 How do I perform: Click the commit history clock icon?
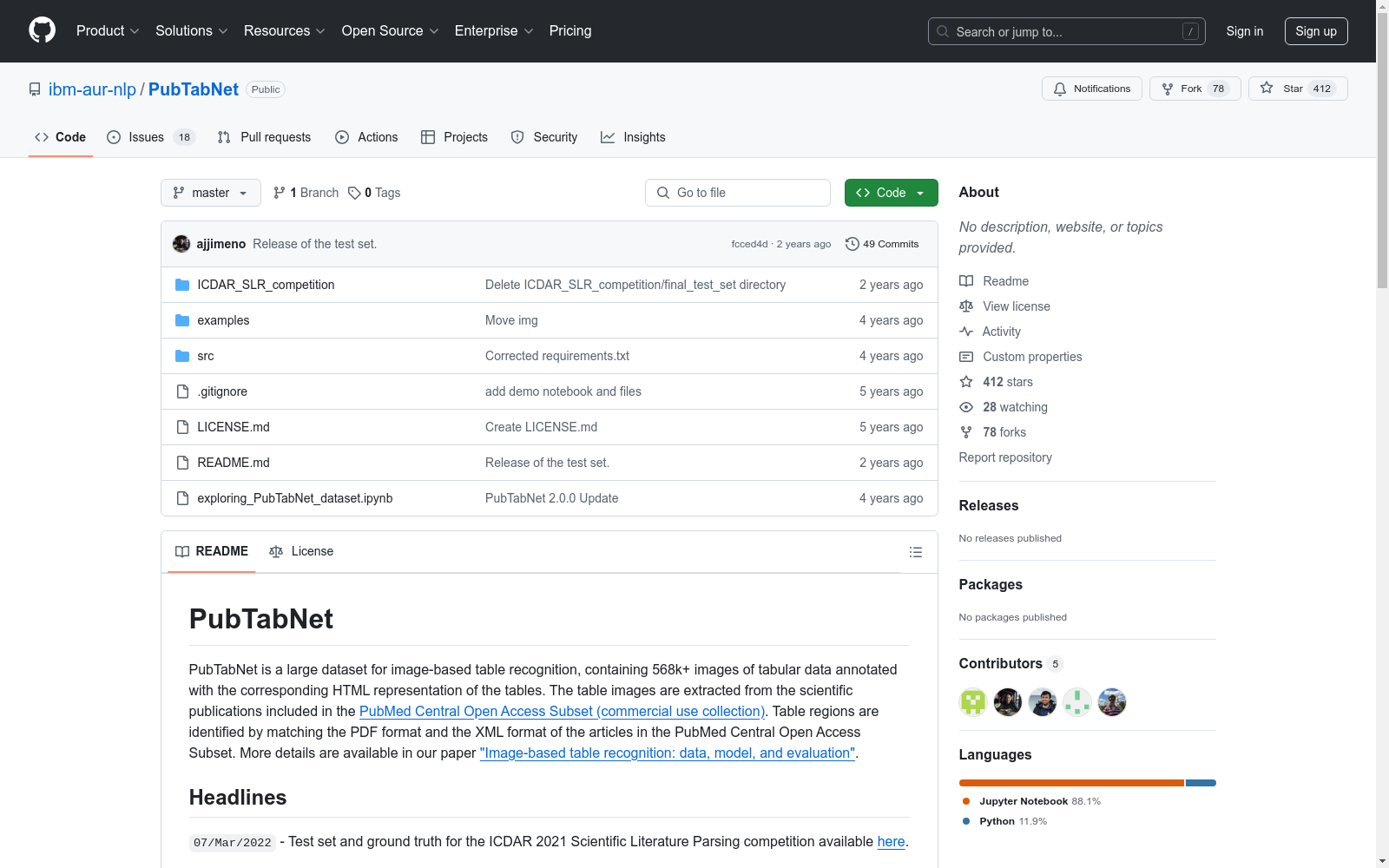(x=852, y=244)
